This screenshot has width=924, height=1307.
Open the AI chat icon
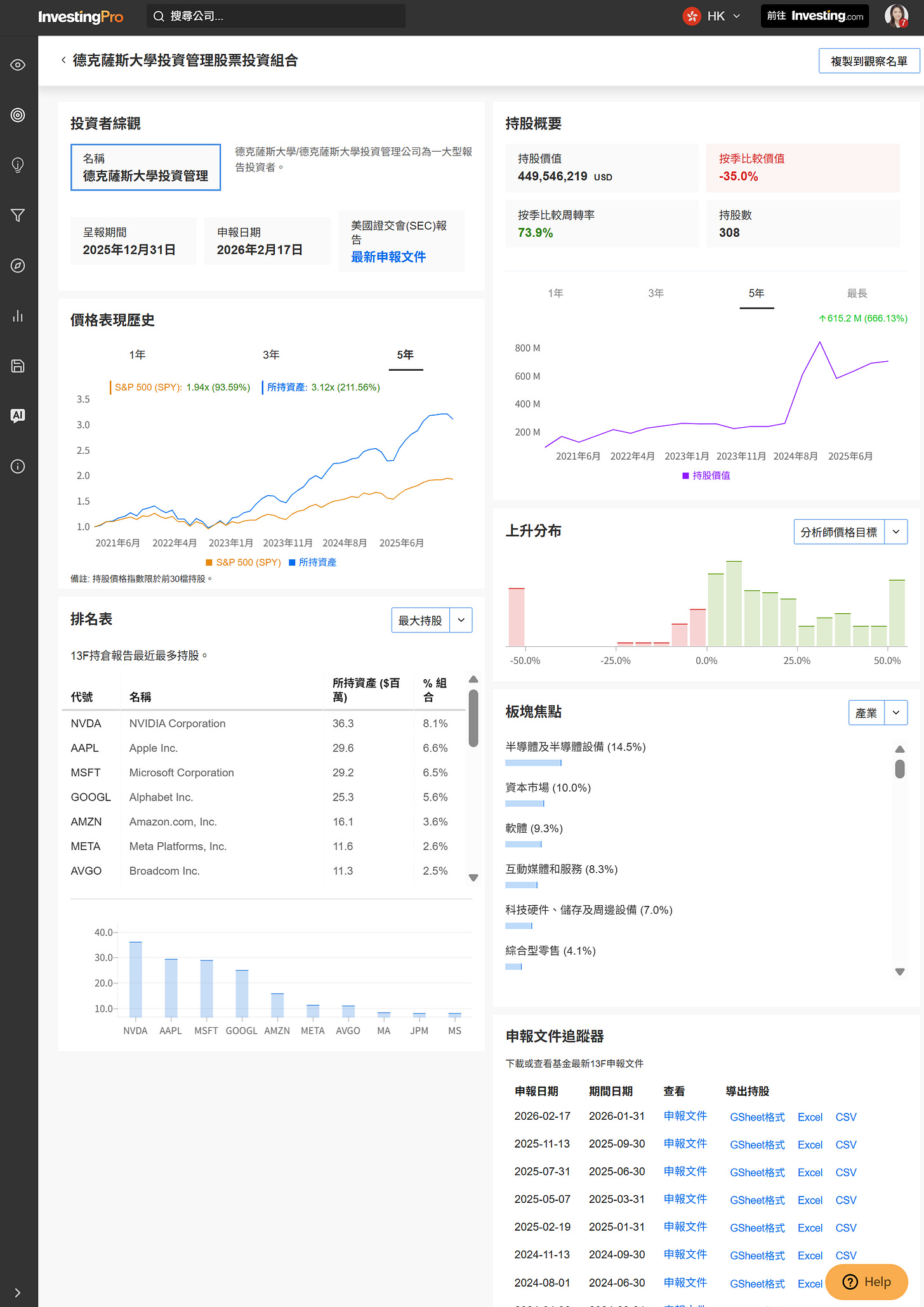[x=18, y=416]
